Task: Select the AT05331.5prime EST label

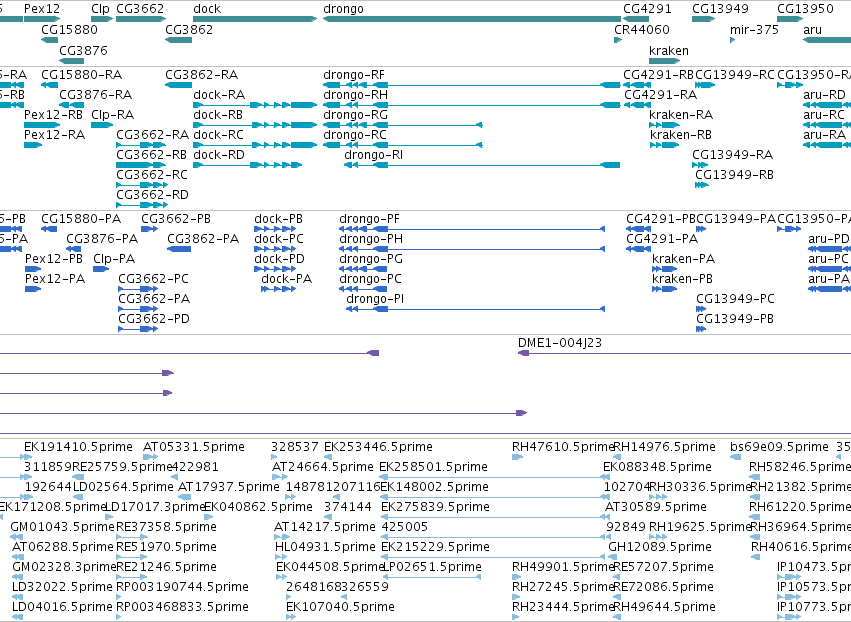Action: click(x=194, y=447)
